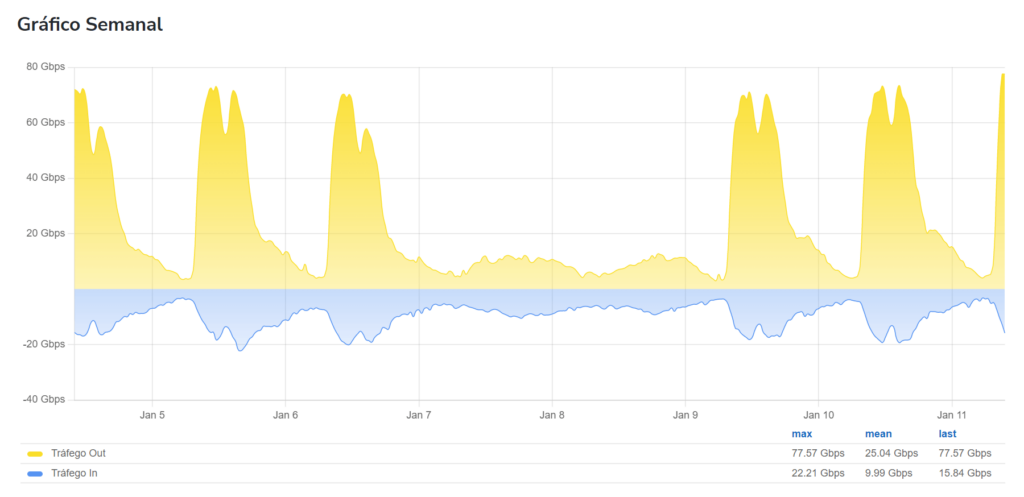Image resolution: width=1024 pixels, height=497 pixels.
Task: Click Tráfego In mean value 9.99 Gbps
Action: (888, 473)
